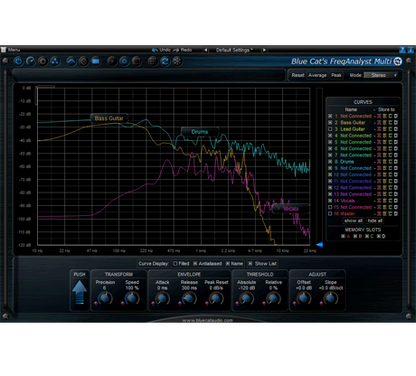Click the Peak button
The width and height of the screenshot is (416, 376).
pyautogui.click(x=336, y=75)
